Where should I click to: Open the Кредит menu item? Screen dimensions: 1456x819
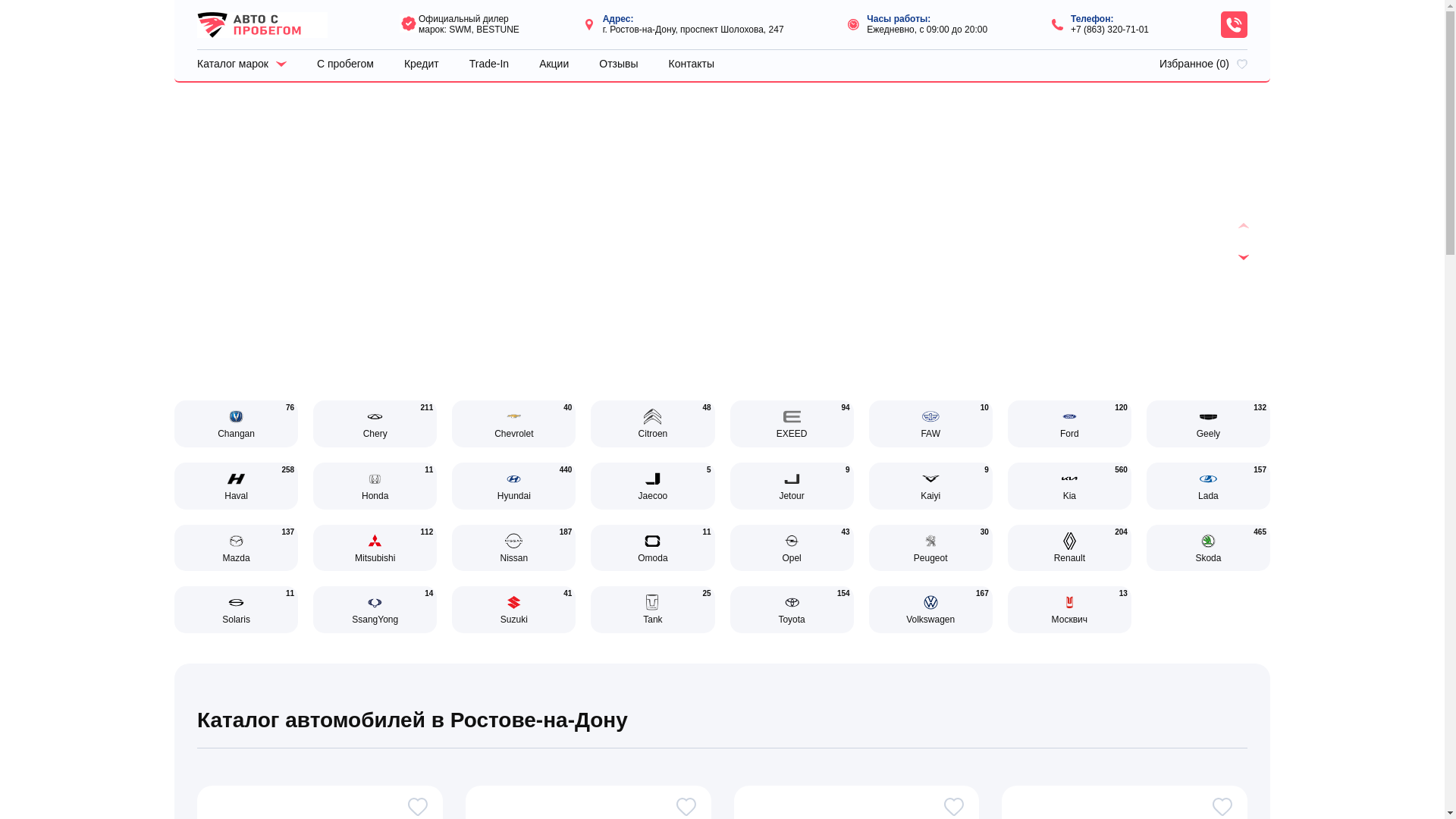[x=422, y=64]
